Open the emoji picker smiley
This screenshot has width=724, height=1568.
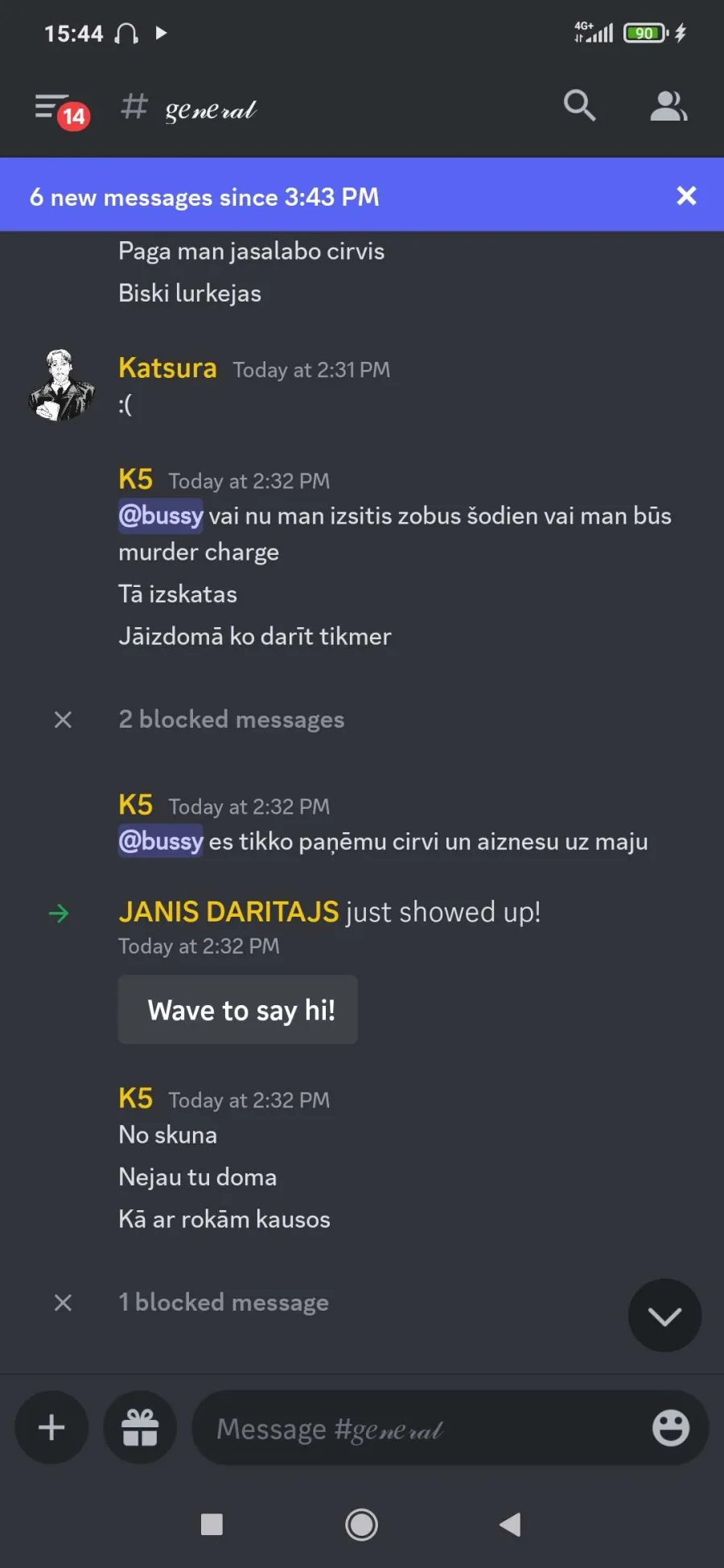point(670,1427)
